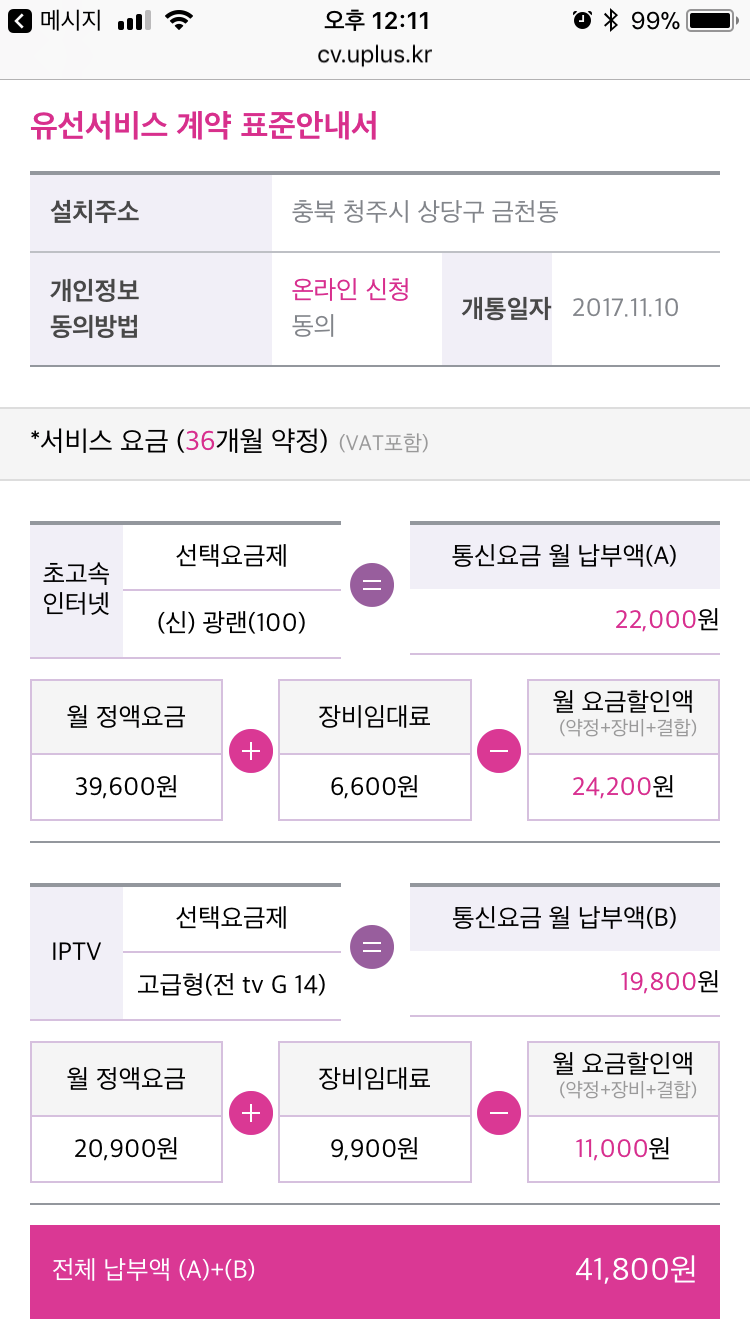
Task: Tap the cv.uplus.kr address bar
Action: [375, 54]
